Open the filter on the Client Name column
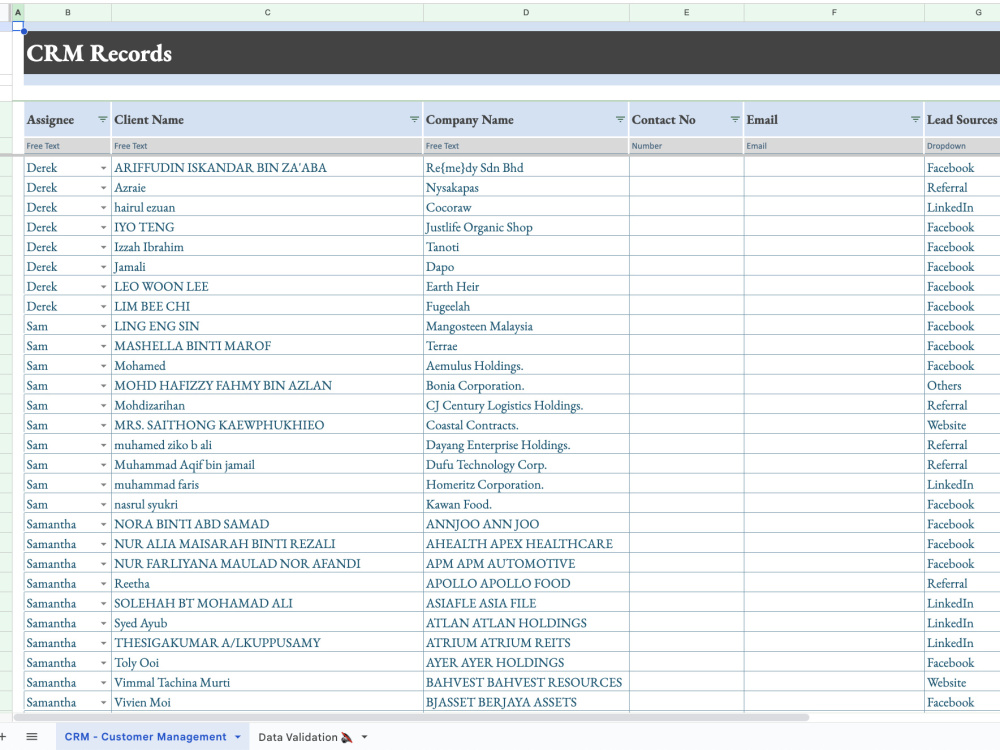Screen dimensions: 1000x750 click(x=414, y=119)
